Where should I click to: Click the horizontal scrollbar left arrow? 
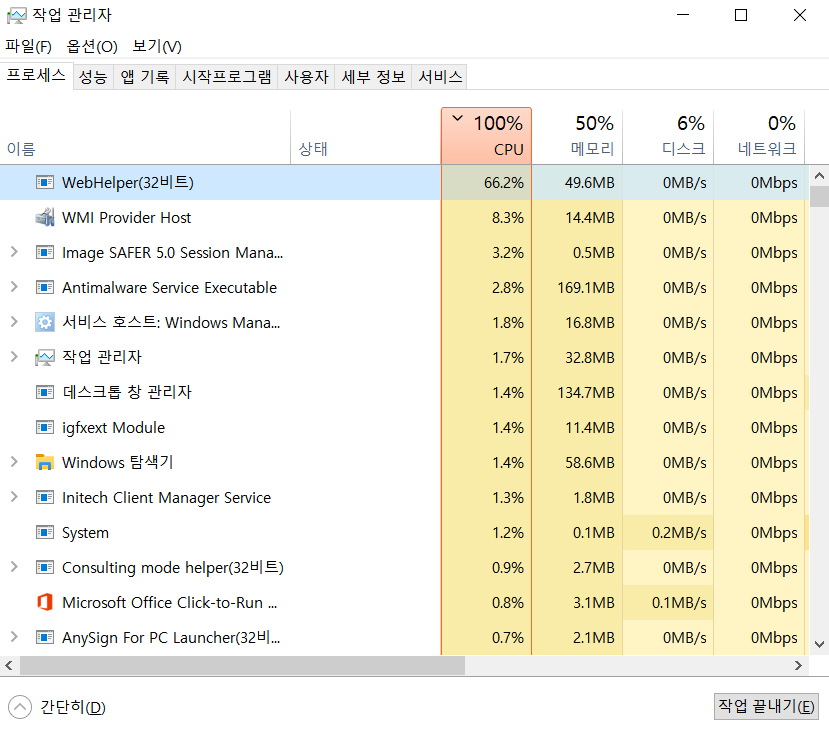[9, 665]
